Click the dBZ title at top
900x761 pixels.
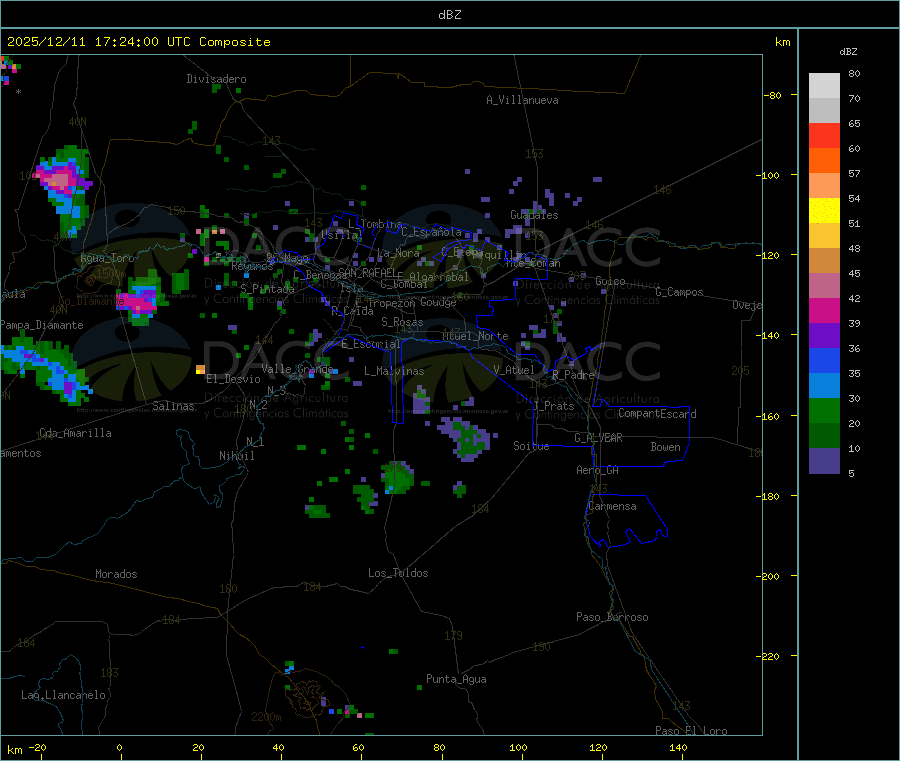(449, 15)
